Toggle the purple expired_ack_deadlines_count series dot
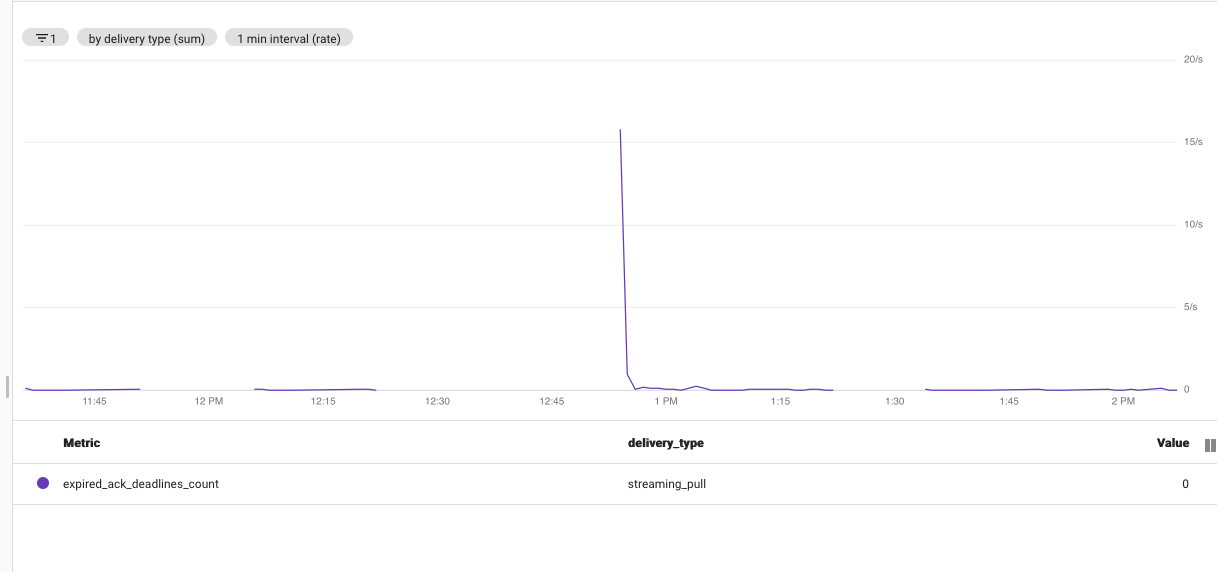Screen dimensions: 1217x572 (x=43, y=483)
